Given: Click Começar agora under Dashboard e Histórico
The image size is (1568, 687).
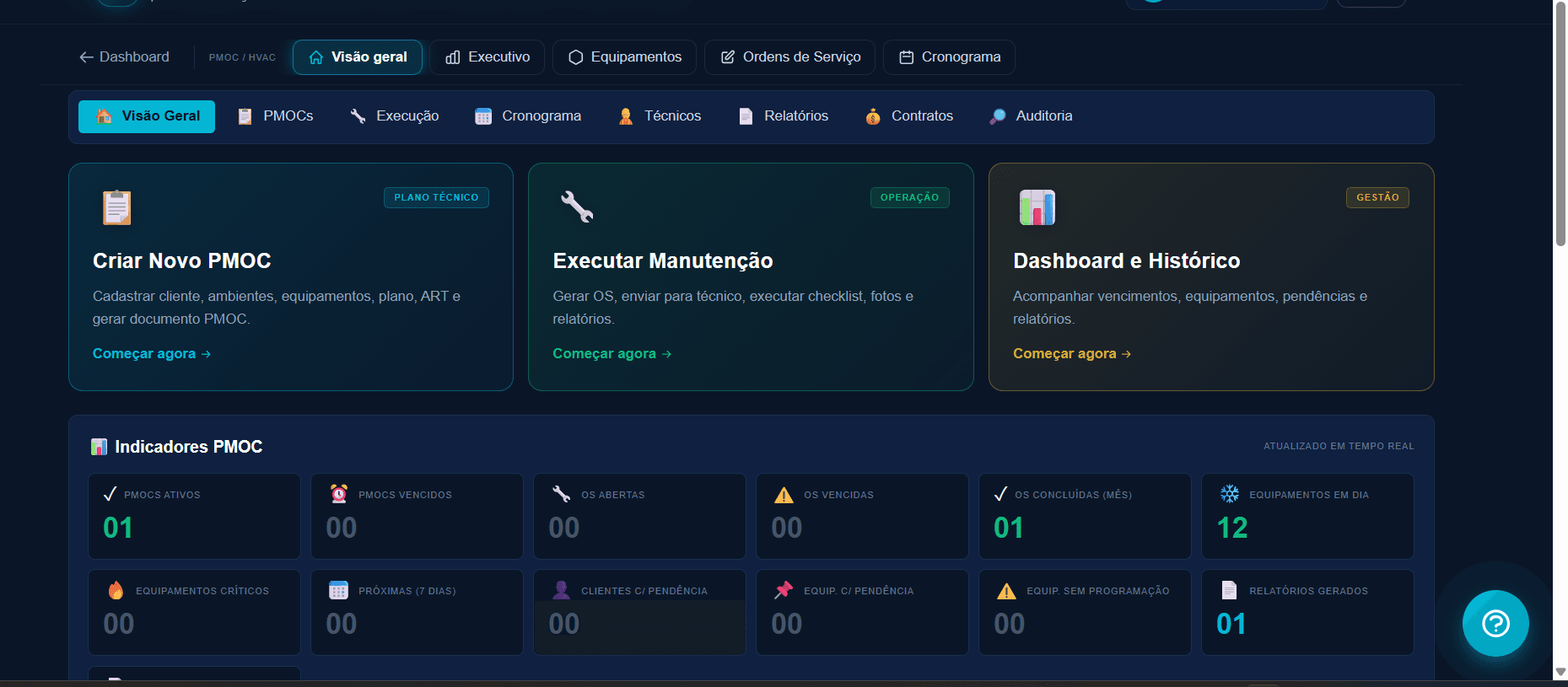Looking at the screenshot, I should [x=1072, y=354].
